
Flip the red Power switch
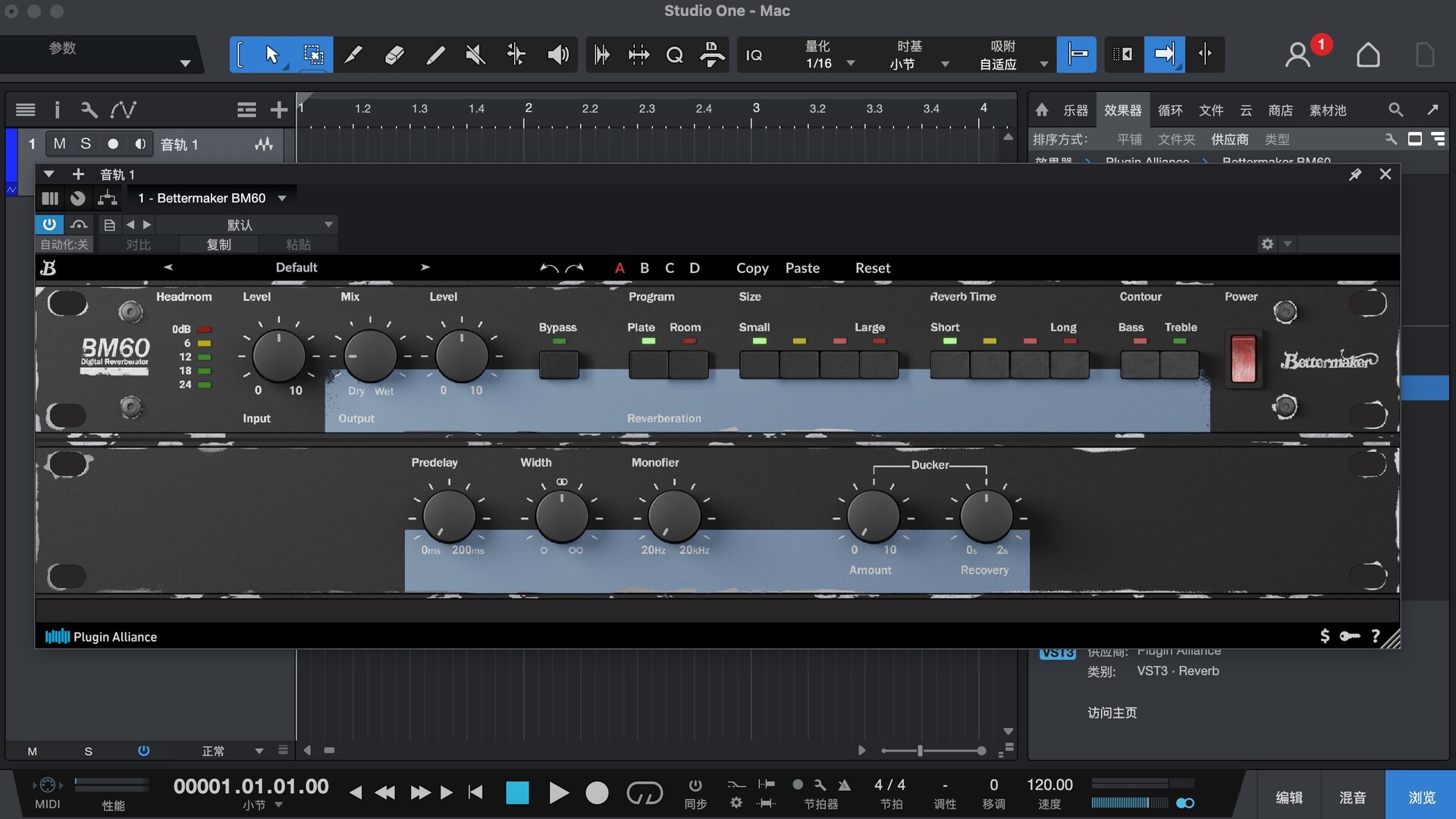1243,359
